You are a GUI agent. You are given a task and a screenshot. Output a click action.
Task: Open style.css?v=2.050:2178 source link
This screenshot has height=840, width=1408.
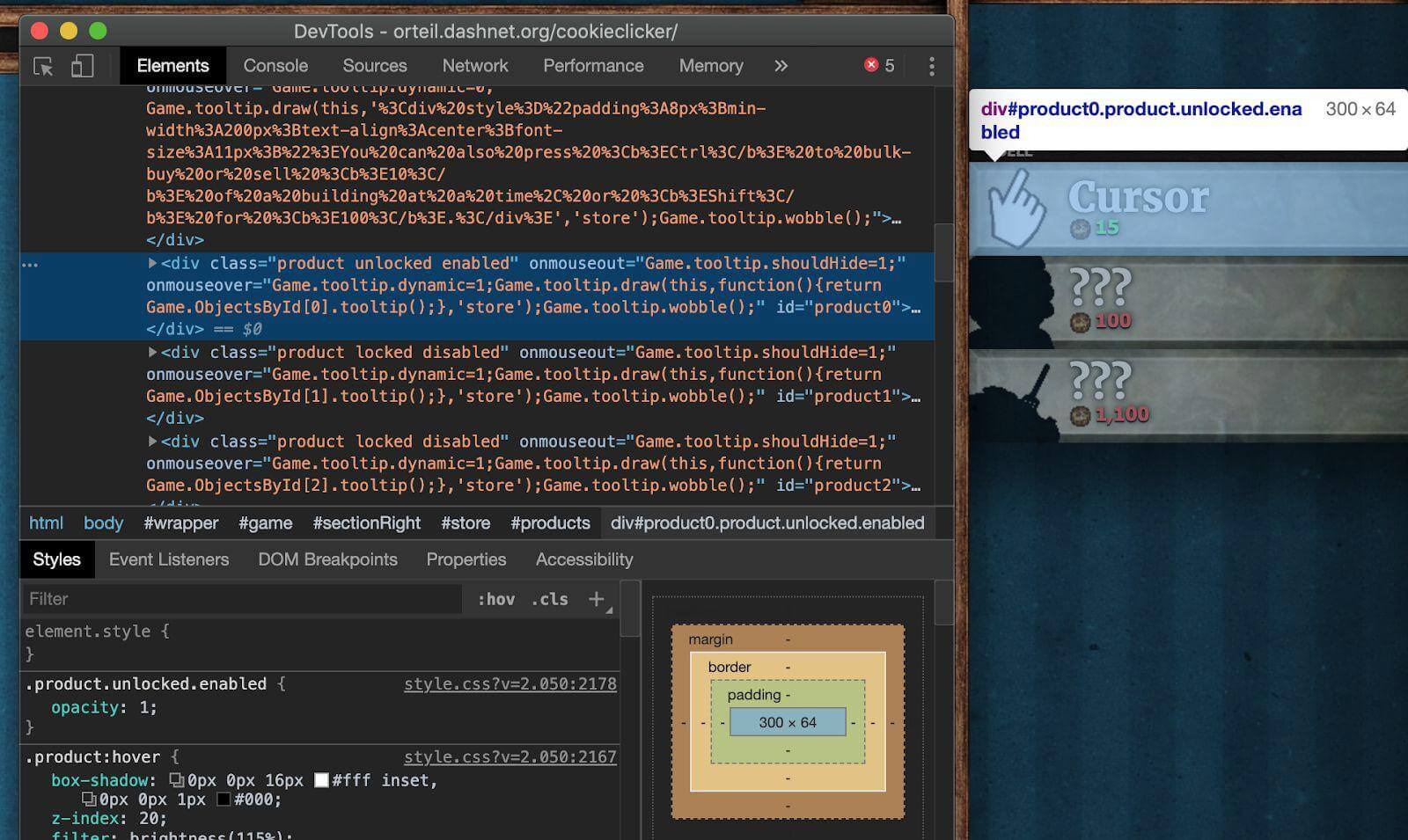(510, 684)
